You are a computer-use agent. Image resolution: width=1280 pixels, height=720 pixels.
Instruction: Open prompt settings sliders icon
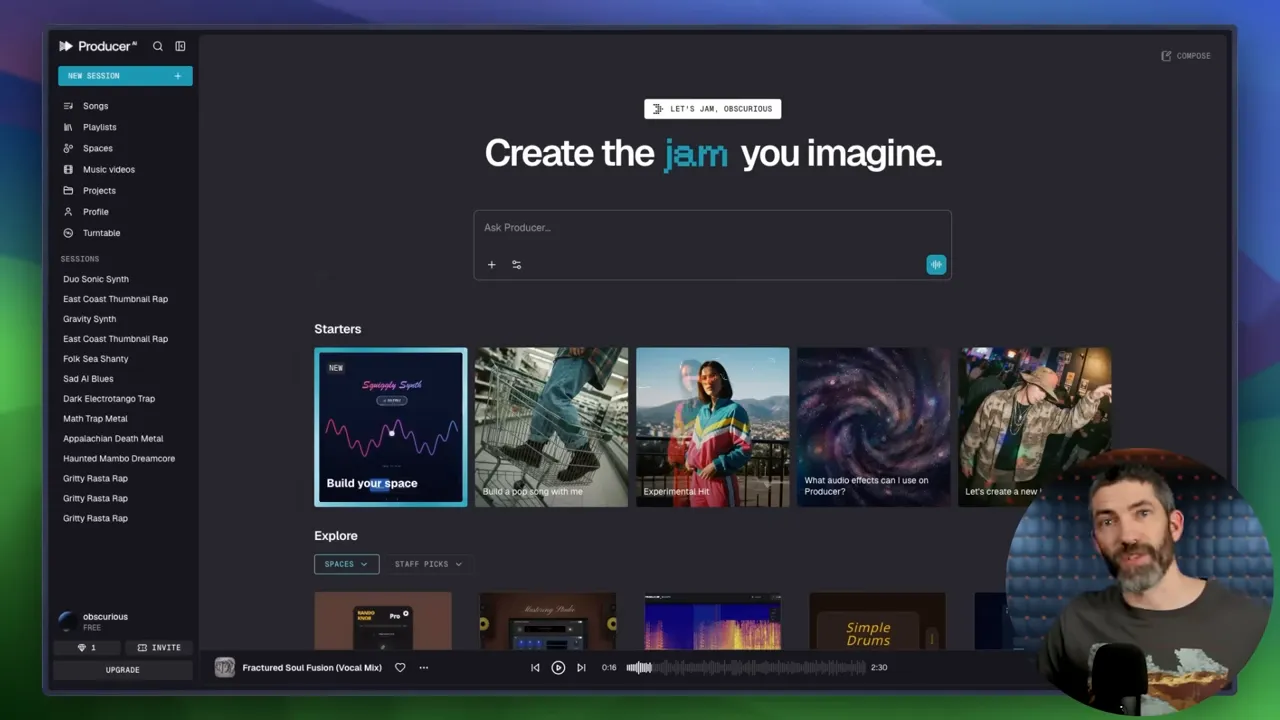[516, 265]
